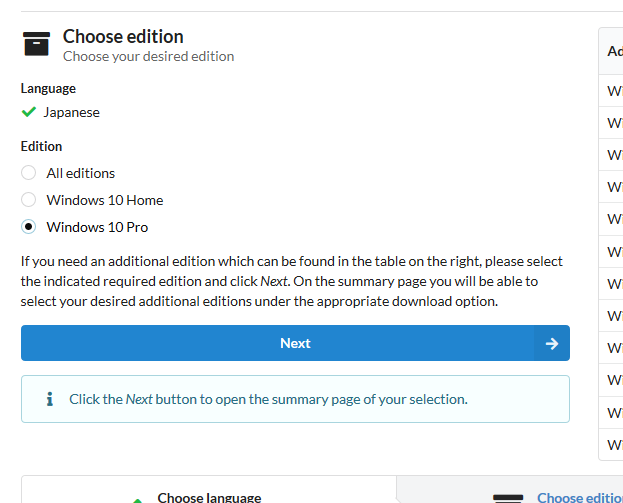Viewport: 623px width, 503px height.
Task: Click the Language section label
Action: 48,88
